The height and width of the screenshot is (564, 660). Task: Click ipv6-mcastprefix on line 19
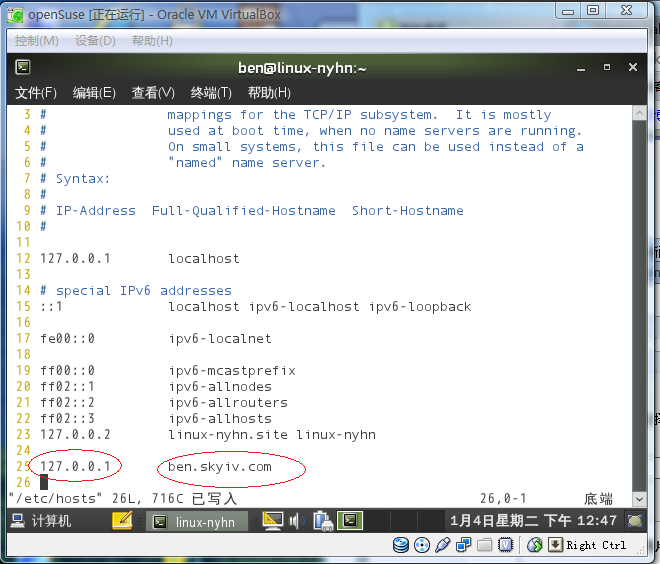tap(232, 371)
